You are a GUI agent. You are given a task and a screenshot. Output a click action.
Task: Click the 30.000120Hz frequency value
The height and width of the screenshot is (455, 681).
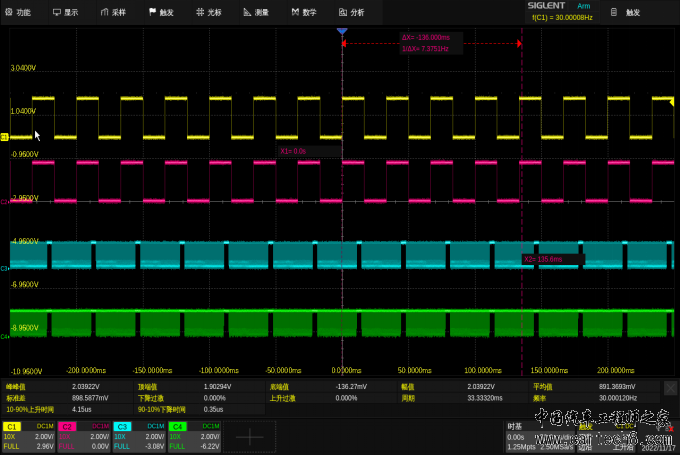[x=618, y=398]
